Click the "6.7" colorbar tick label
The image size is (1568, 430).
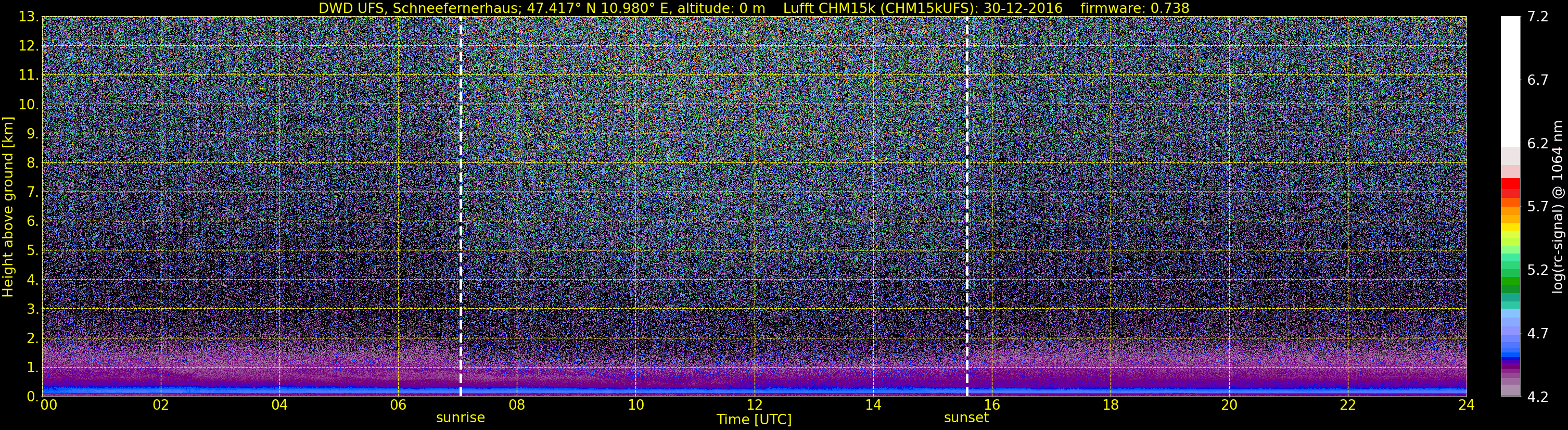pyautogui.click(x=1538, y=80)
